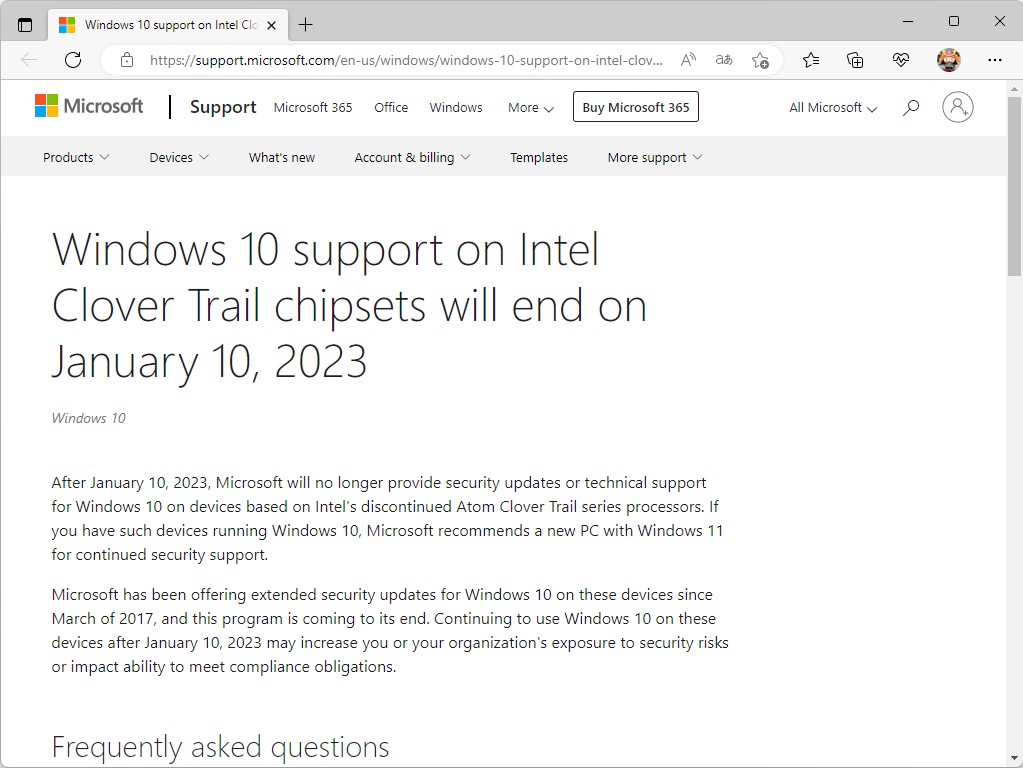The height and width of the screenshot is (768, 1023).
Task: Open Browser essentials heart icon
Action: 901,60
